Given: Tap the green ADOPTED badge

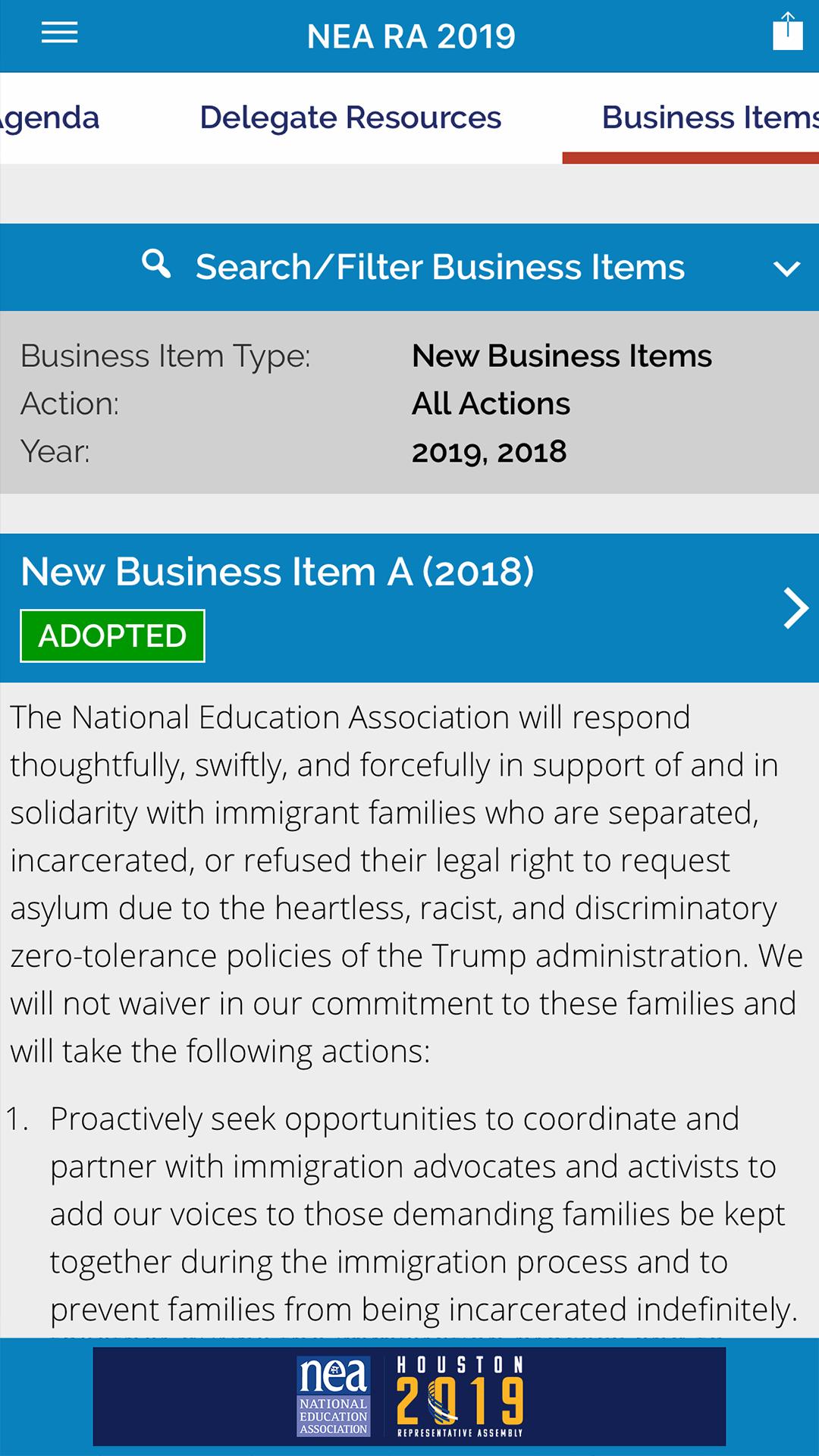Looking at the screenshot, I should (x=112, y=635).
